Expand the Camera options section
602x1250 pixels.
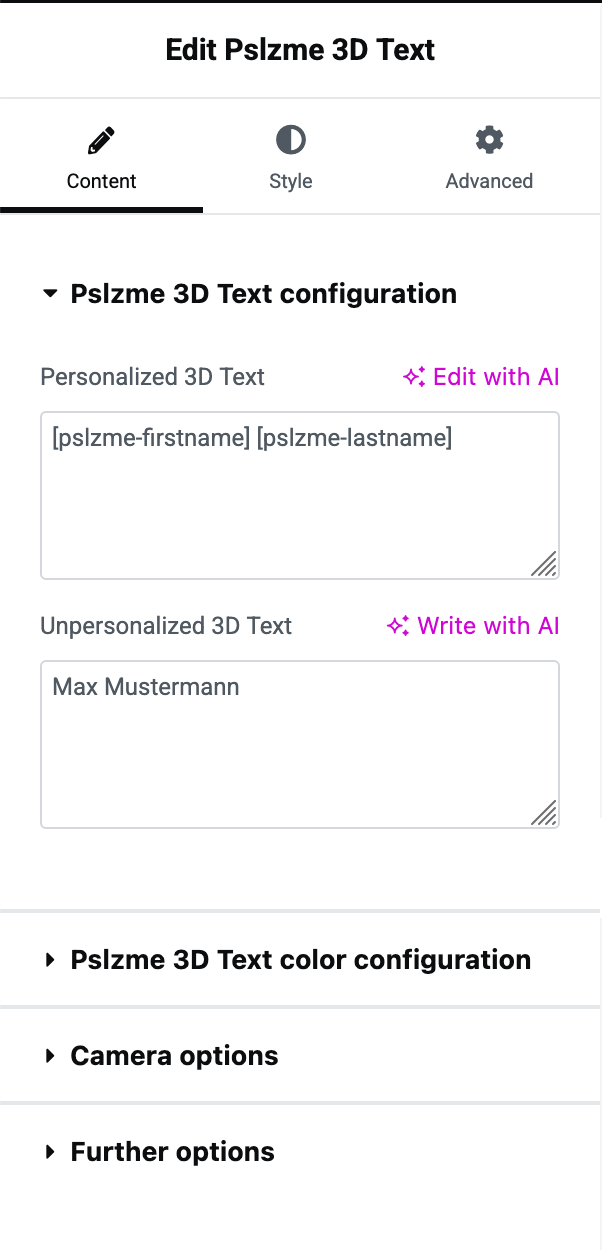coord(174,1056)
